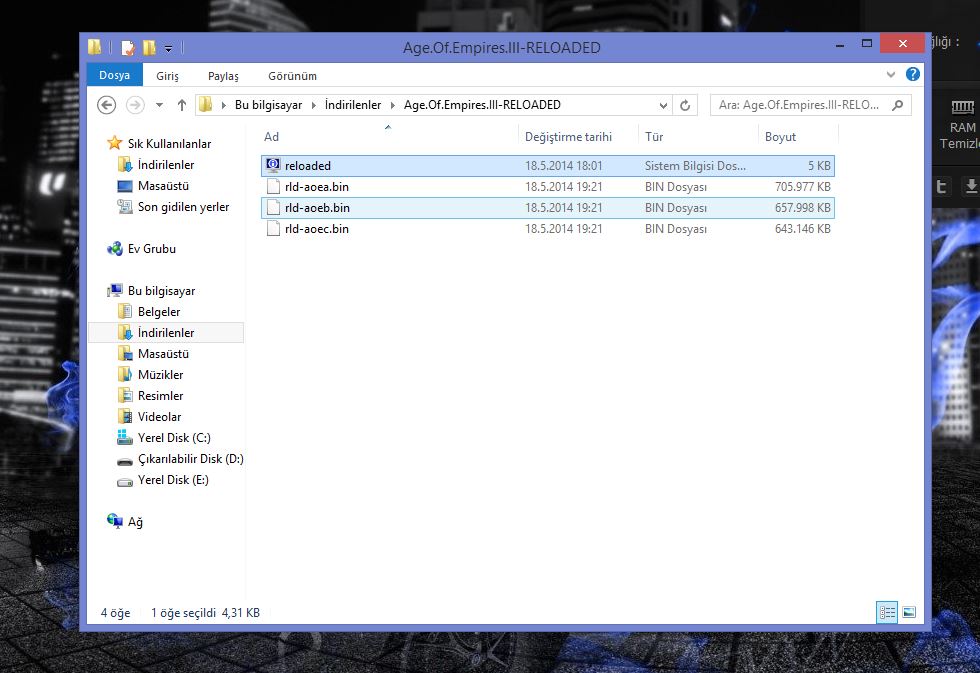Open İndirilenler under Bu bilgisayar

[x=166, y=332]
